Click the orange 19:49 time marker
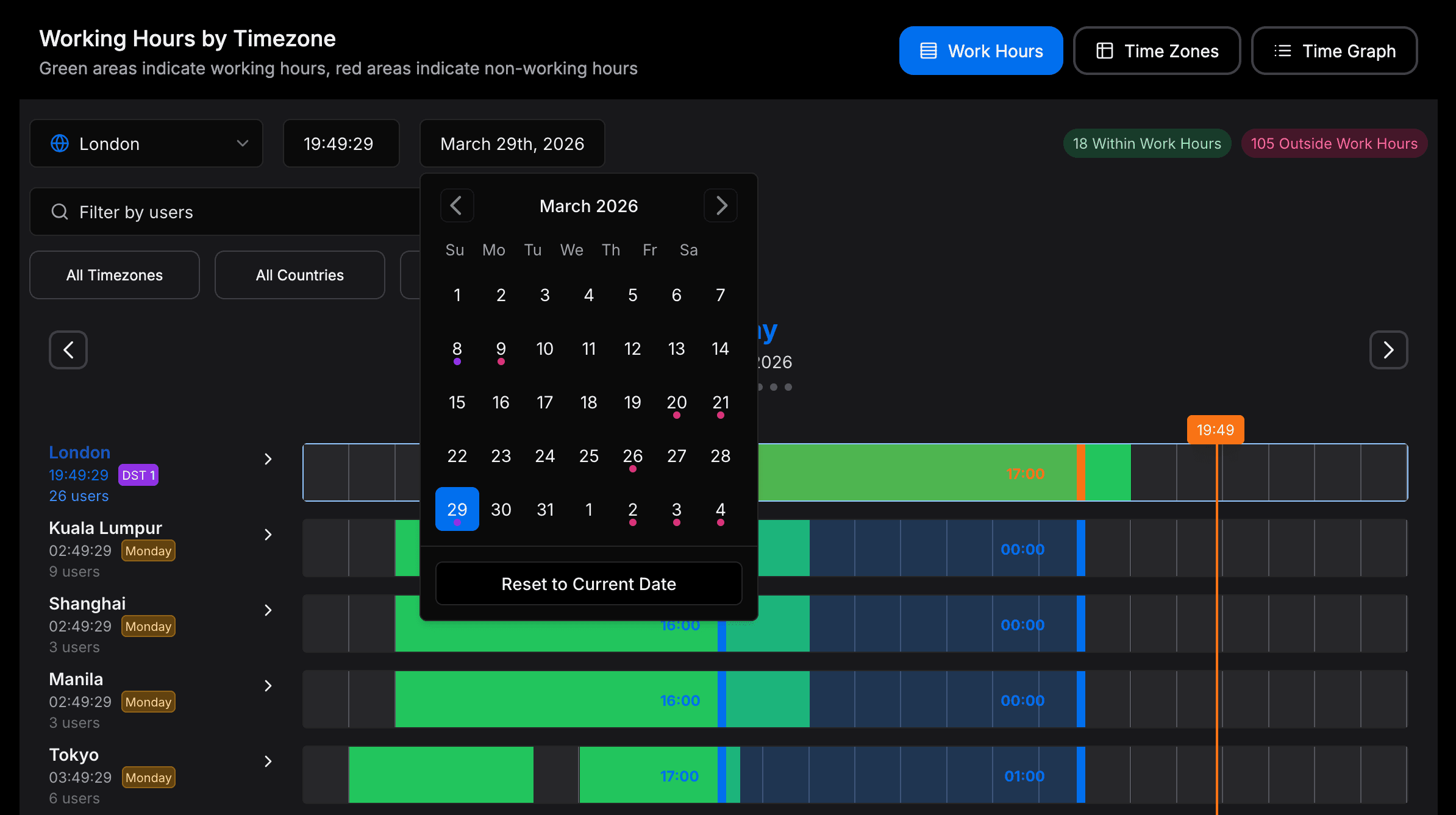Screen dimensions: 1456x815 click(x=1215, y=430)
